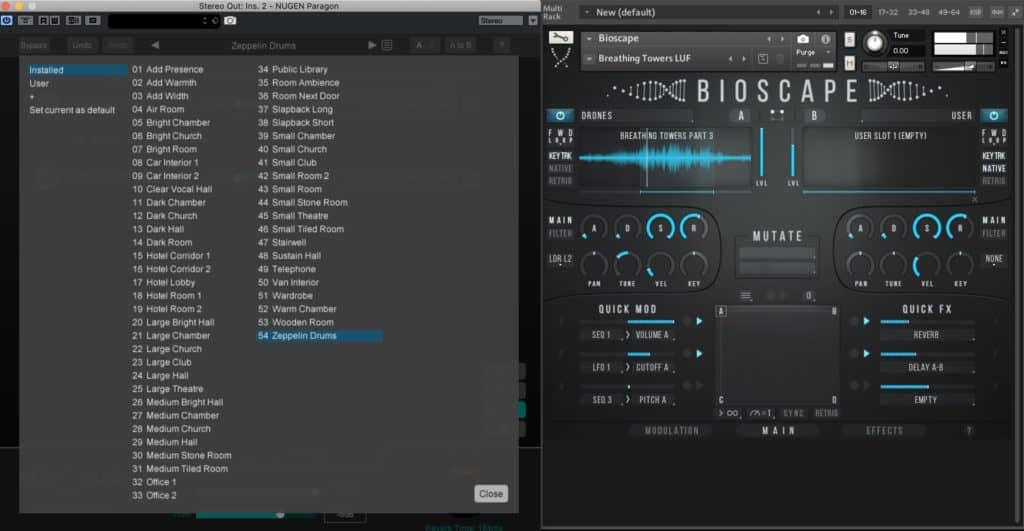
Task: Toggle the S solo button in Kontakt
Action: 849,40
